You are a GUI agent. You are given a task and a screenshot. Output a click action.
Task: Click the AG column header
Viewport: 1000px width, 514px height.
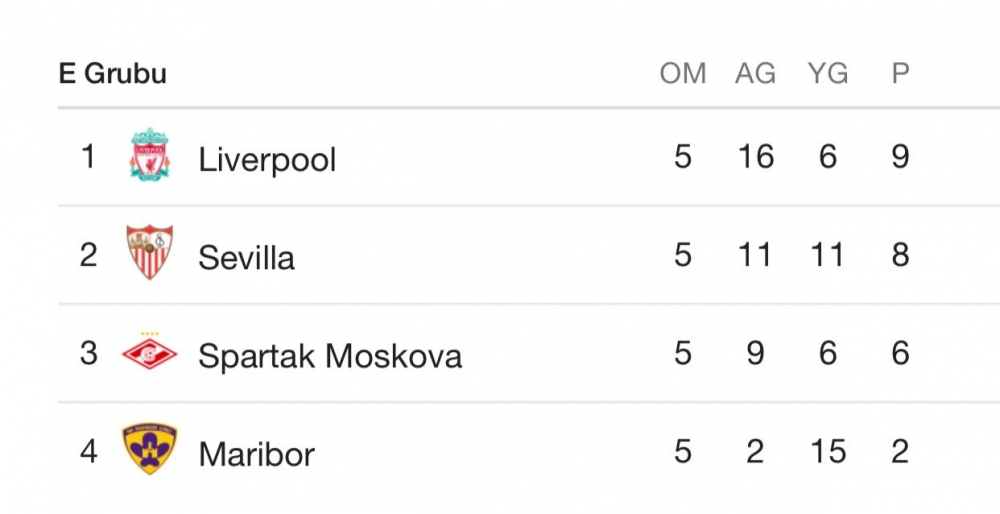click(x=755, y=74)
